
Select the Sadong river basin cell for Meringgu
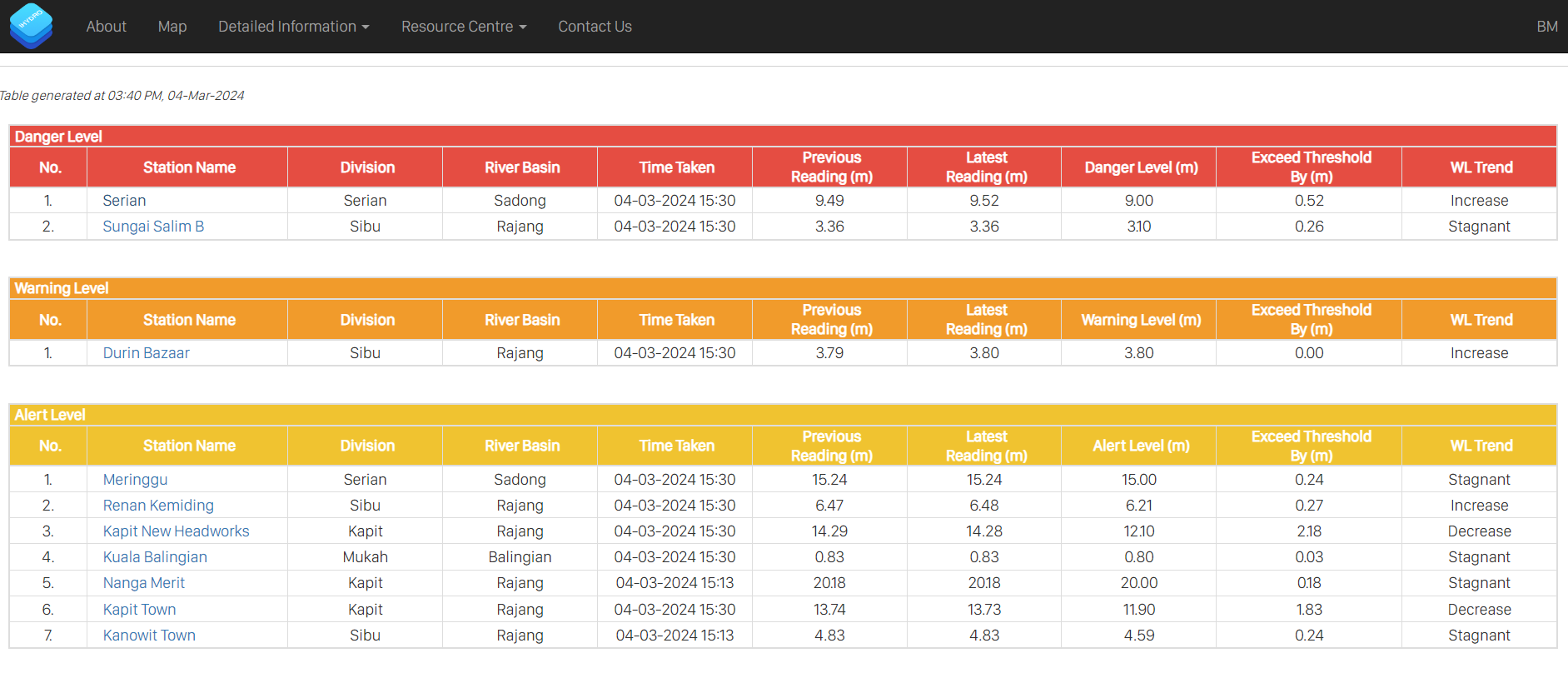520,480
